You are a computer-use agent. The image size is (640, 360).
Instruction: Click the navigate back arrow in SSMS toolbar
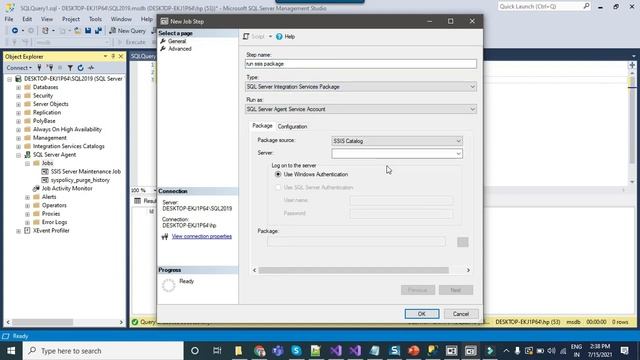click(x=15, y=31)
